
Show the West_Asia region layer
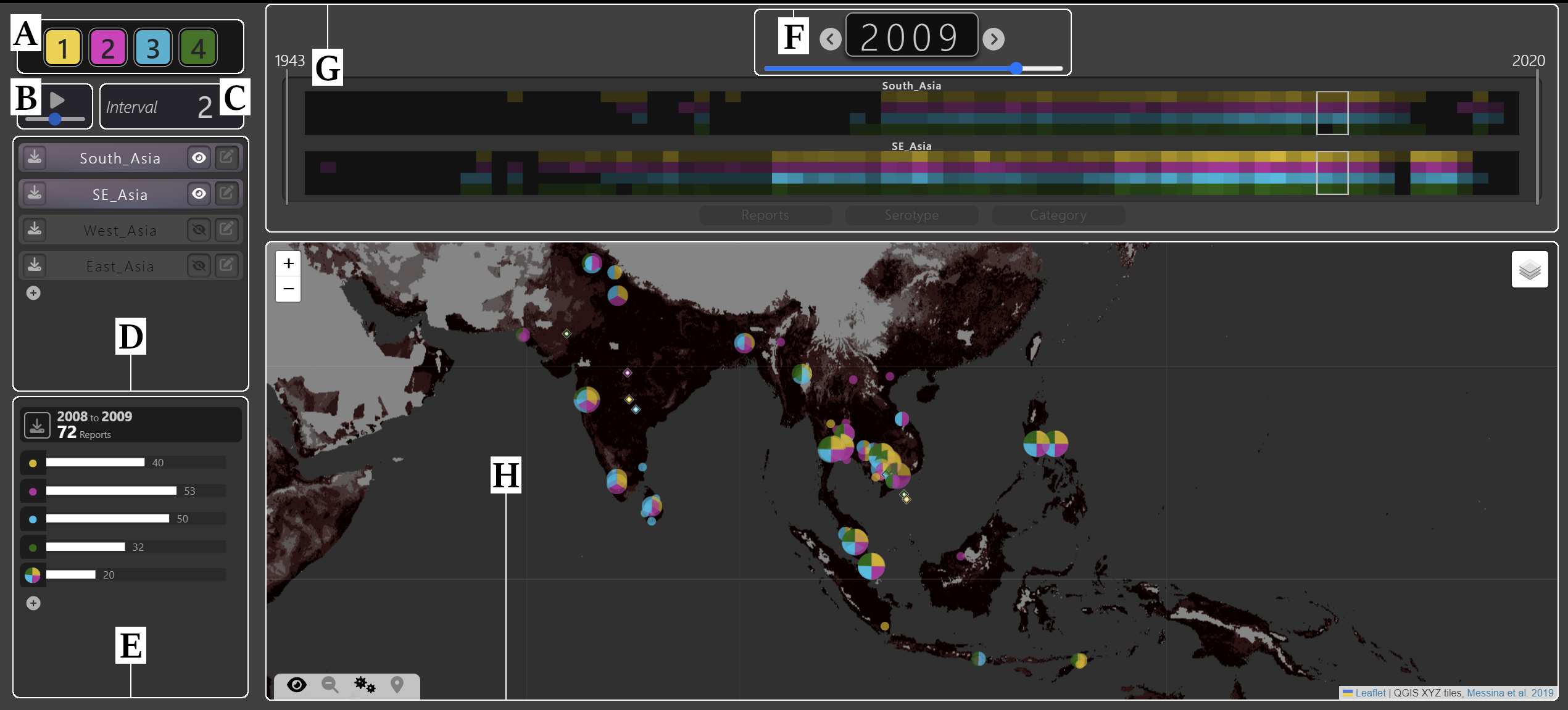click(x=199, y=230)
